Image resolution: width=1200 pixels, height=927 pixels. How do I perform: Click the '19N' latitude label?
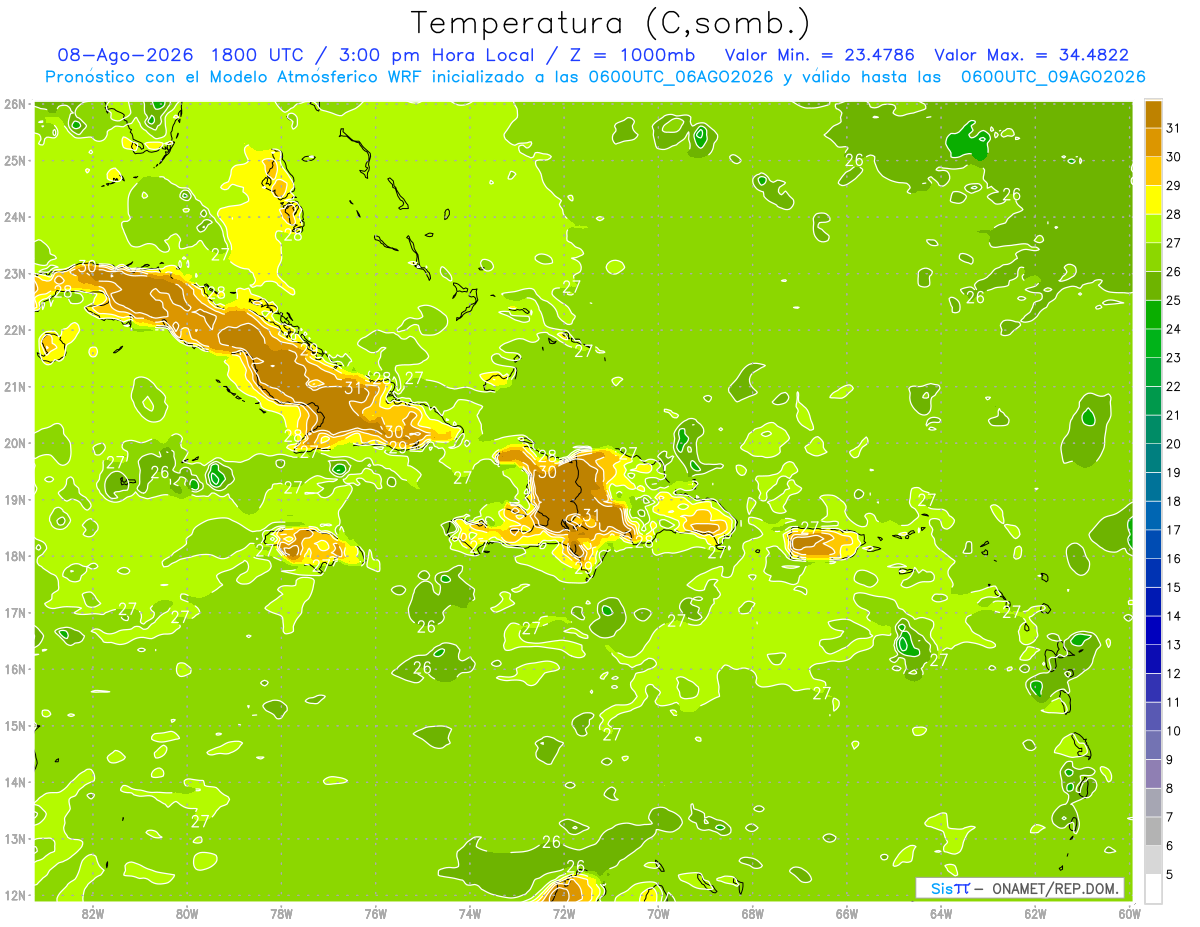coord(15,499)
